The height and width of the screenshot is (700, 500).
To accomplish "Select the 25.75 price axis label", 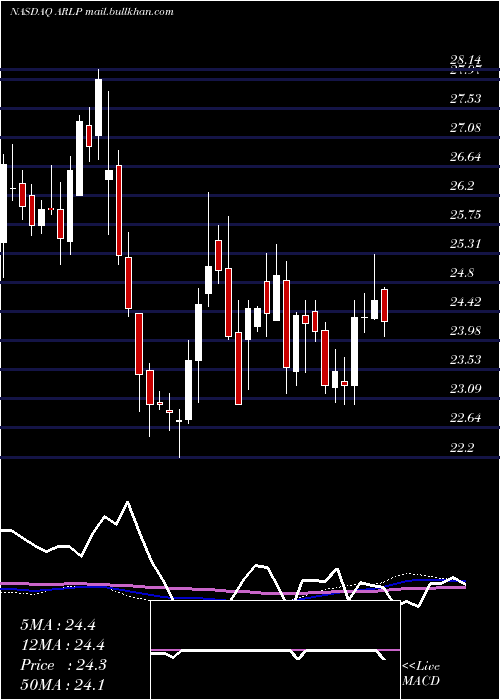I will pyautogui.click(x=465, y=215).
